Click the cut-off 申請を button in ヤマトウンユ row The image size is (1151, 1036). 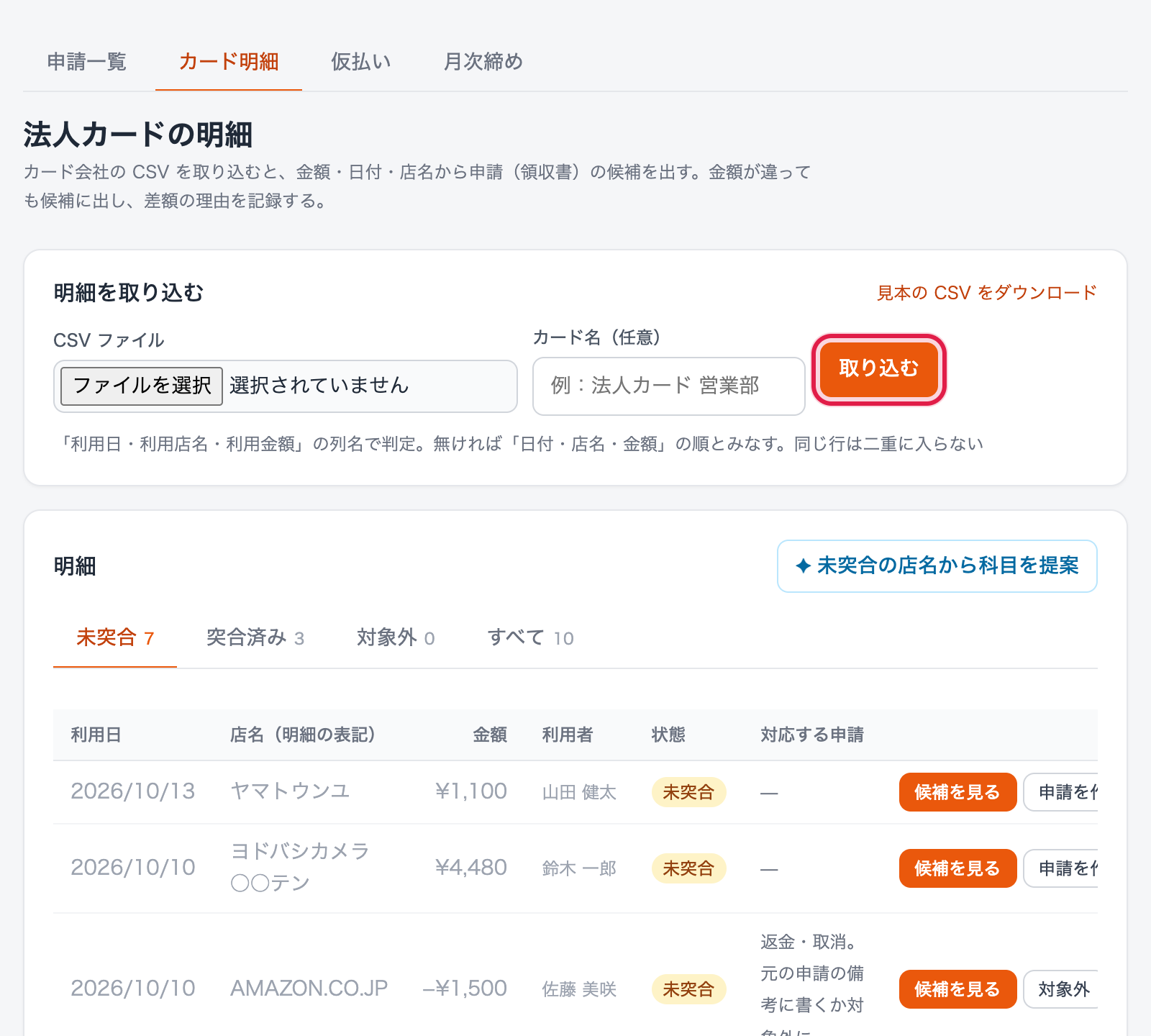[x=1063, y=792]
